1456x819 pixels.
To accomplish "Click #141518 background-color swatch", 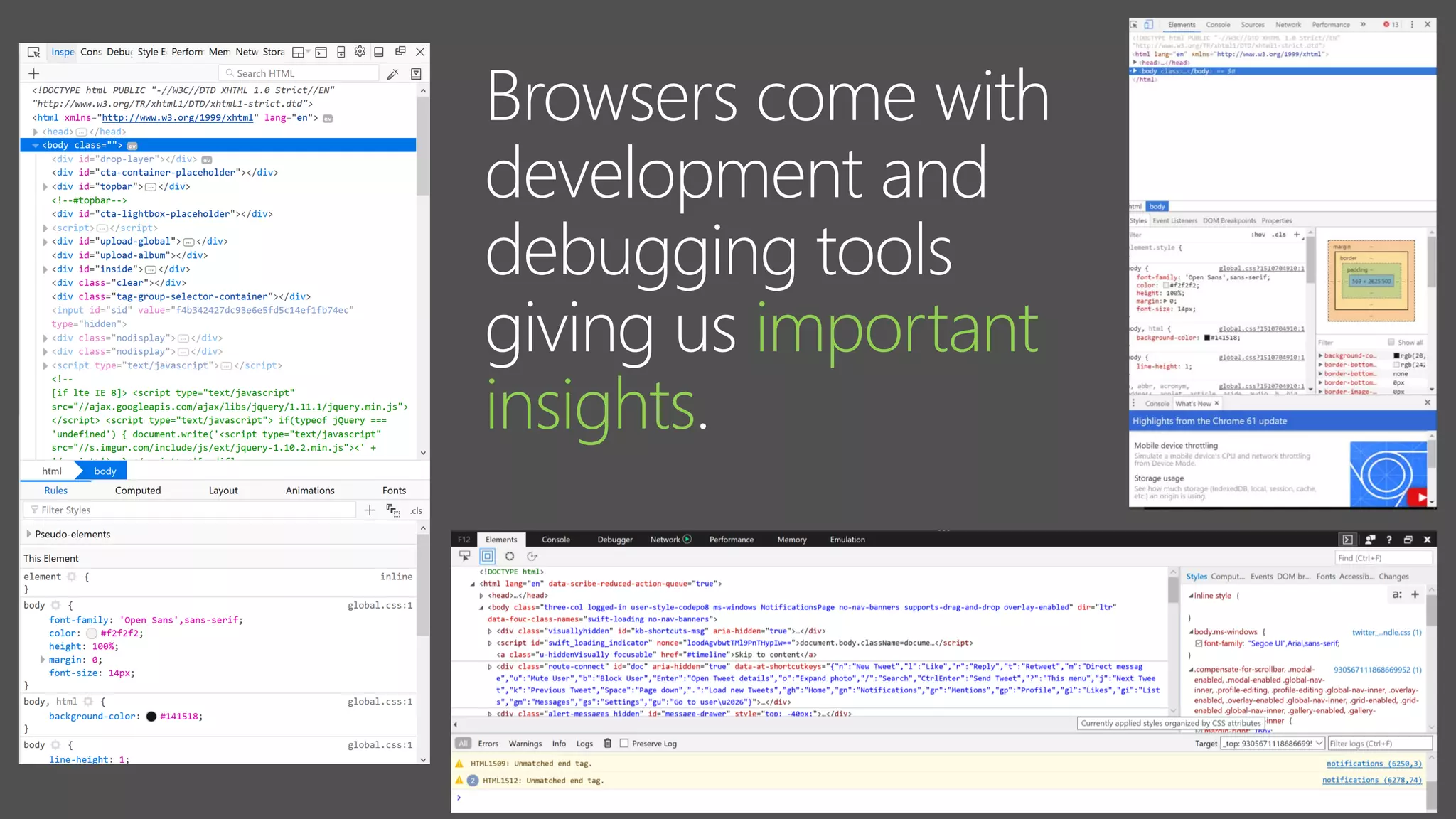I will tap(151, 717).
